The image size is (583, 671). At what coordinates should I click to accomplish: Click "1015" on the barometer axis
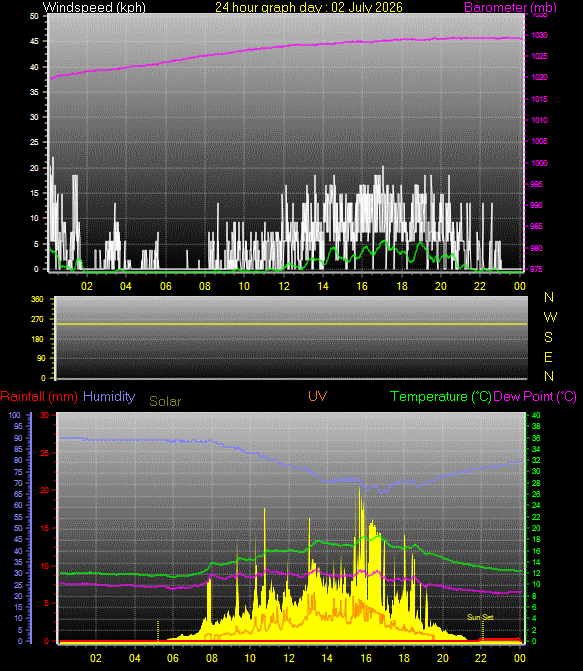click(539, 99)
